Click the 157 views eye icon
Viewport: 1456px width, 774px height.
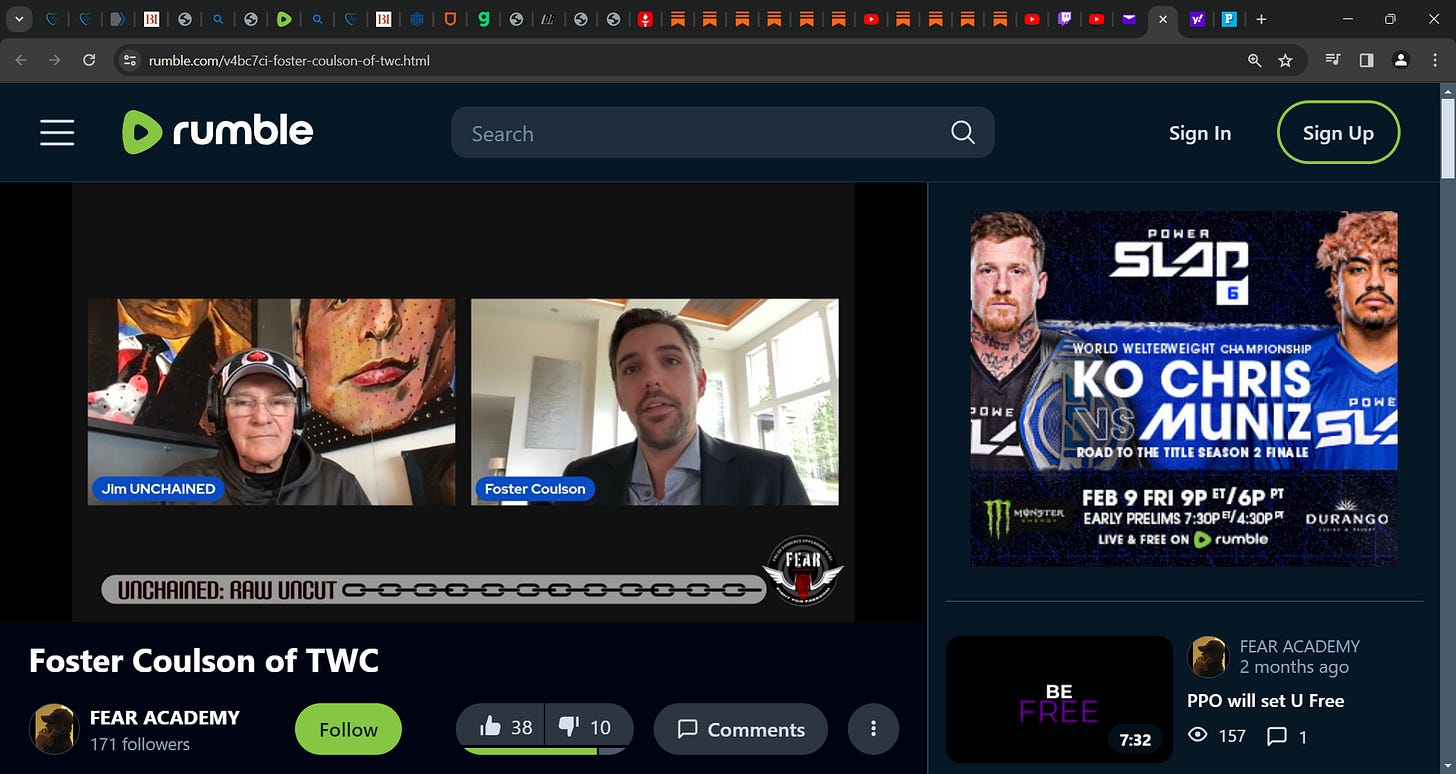coord(1197,736)
